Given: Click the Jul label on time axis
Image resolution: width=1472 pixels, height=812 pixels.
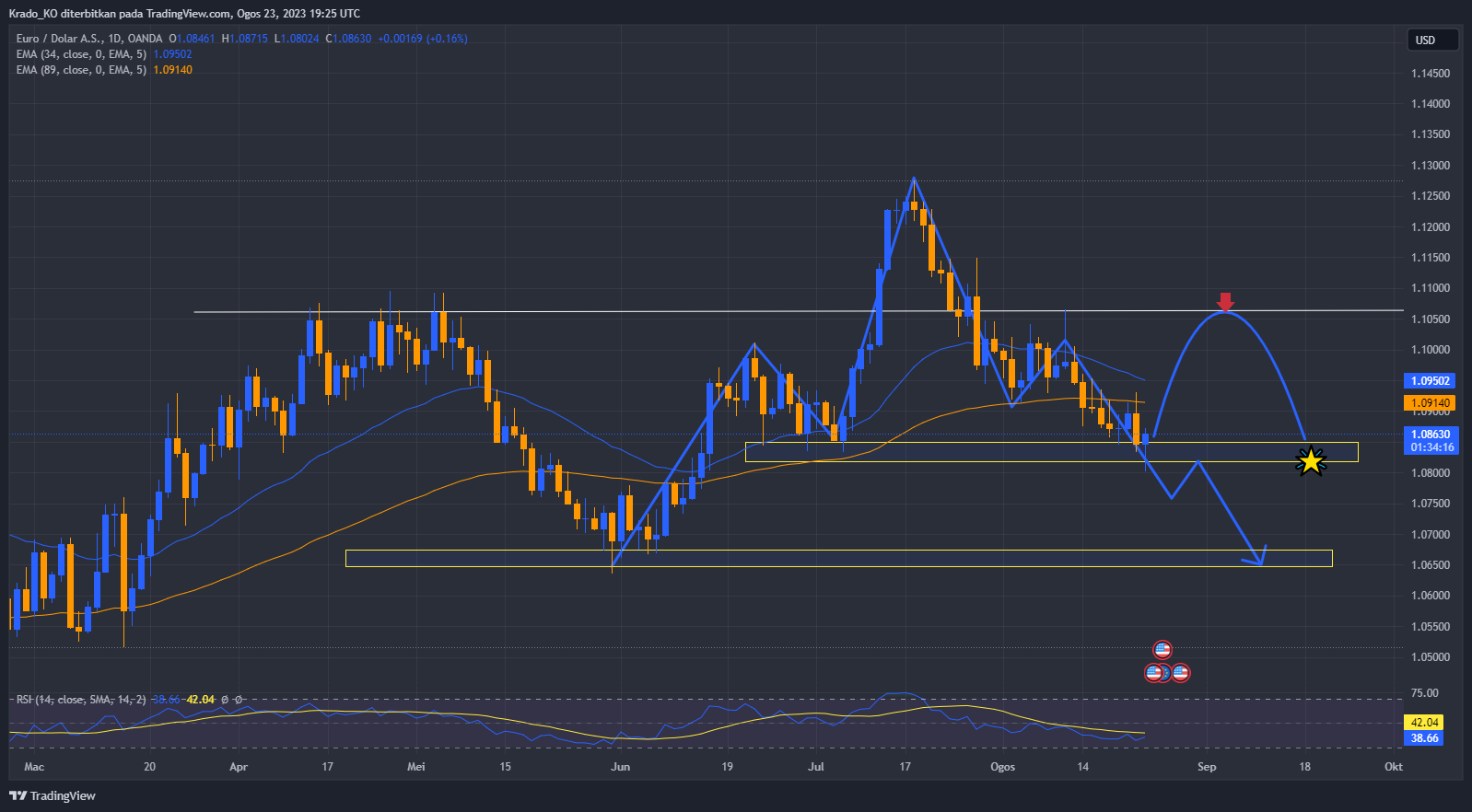Looking at the screenshot, I should [816, 767].
